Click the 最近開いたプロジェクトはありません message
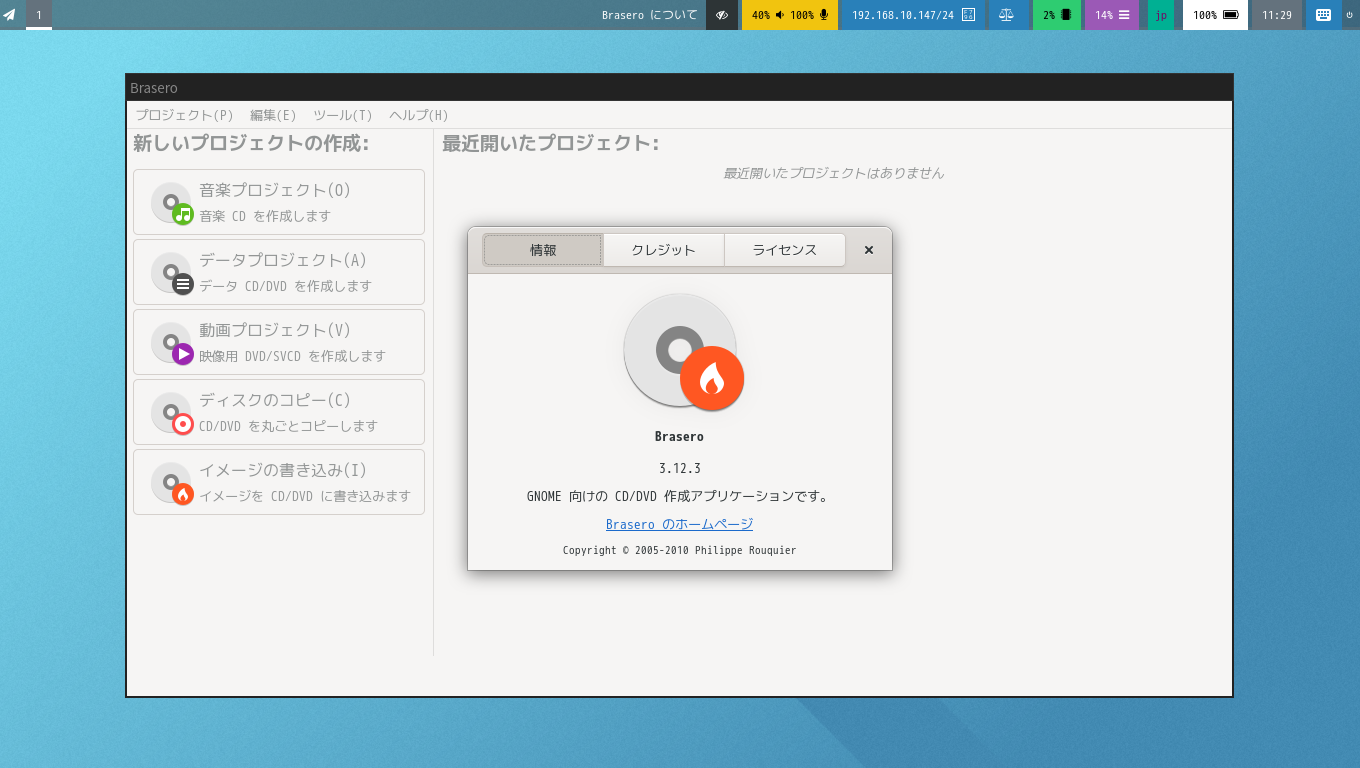 [x=833, y=173]
